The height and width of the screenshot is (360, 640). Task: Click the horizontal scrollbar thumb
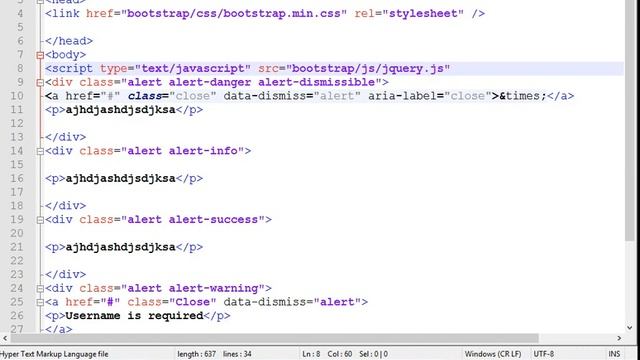[274, 338]
